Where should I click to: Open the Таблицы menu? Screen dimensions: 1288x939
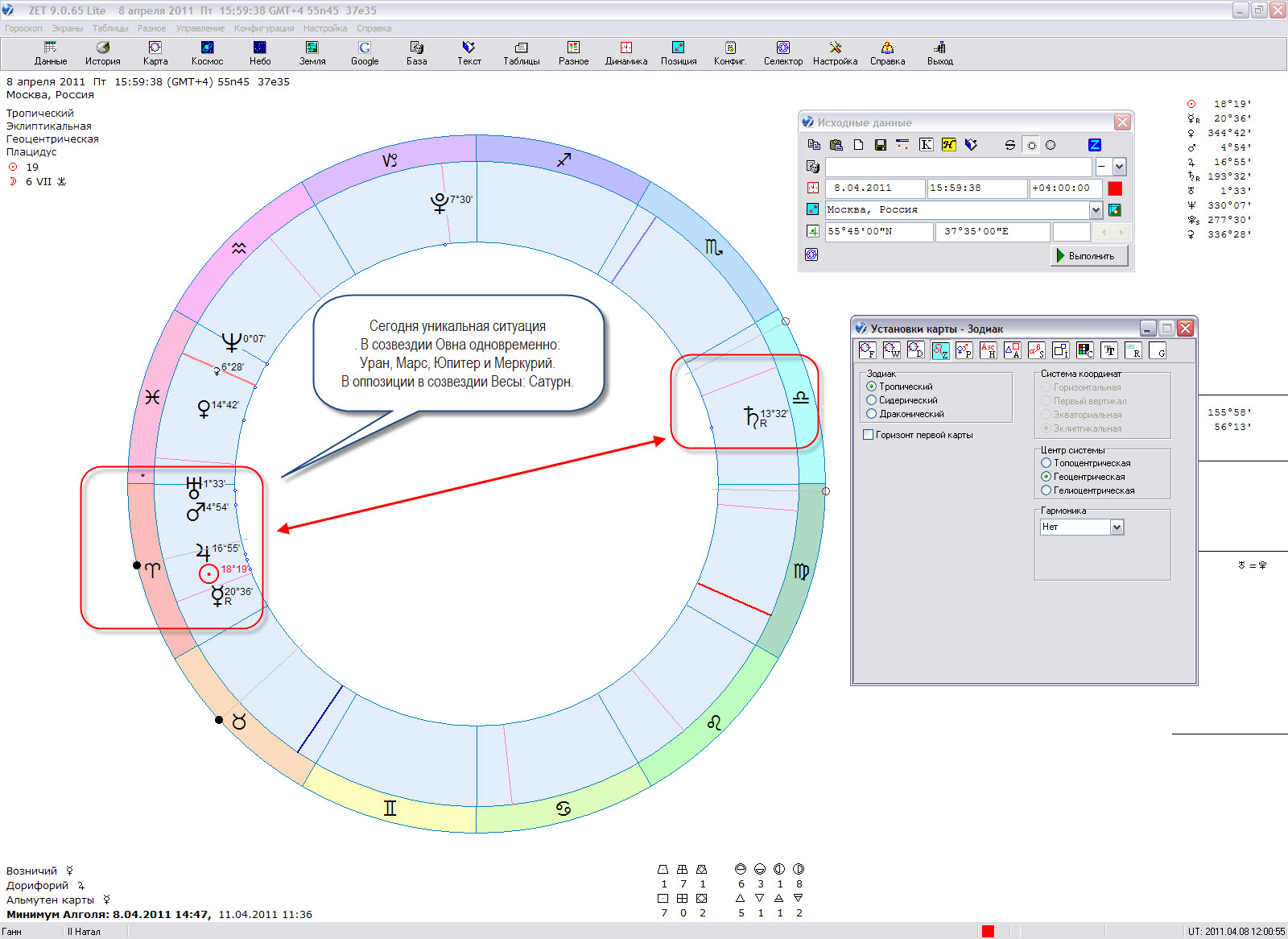coord(110,28)
